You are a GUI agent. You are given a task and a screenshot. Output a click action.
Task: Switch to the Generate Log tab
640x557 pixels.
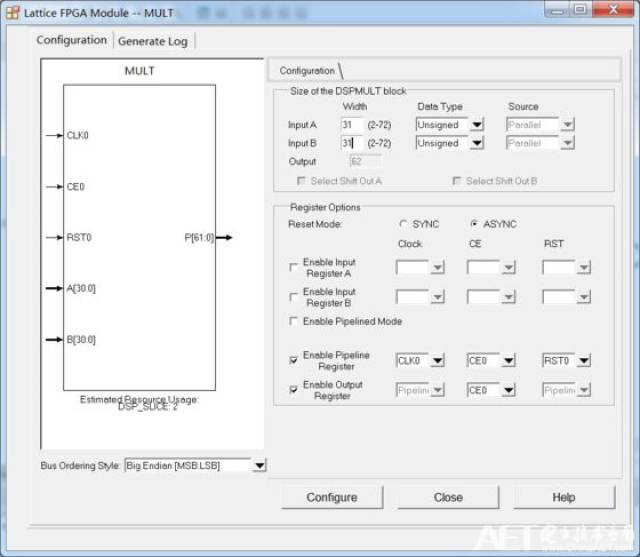point(153,41)
